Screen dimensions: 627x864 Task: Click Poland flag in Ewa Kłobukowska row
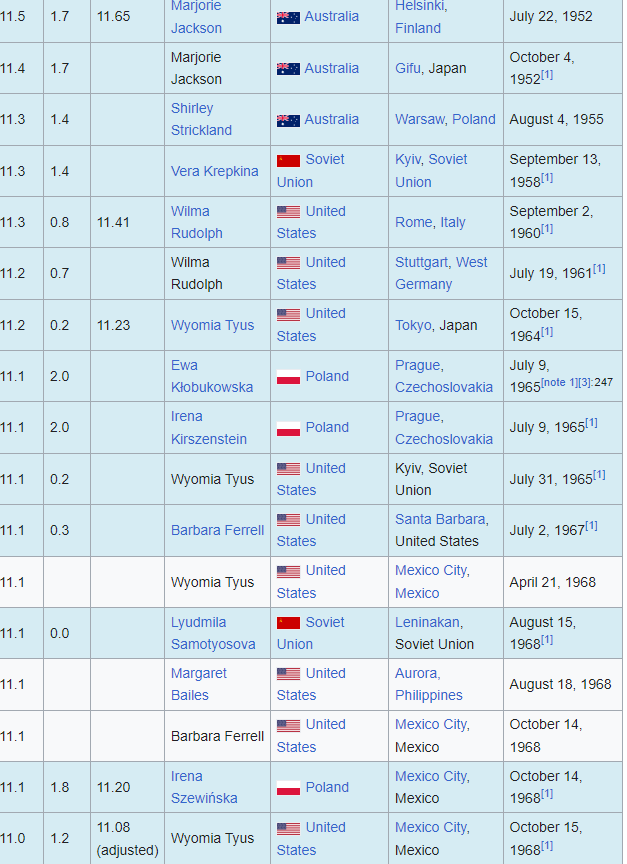coord(288,377)
